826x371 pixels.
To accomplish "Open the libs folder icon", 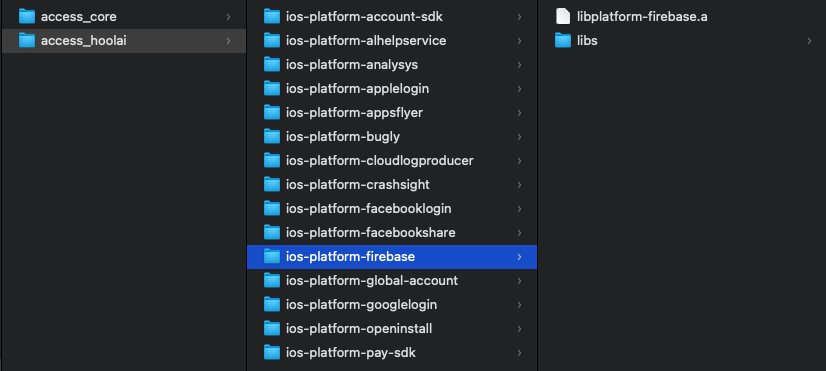I will click(x=563, y=41).
